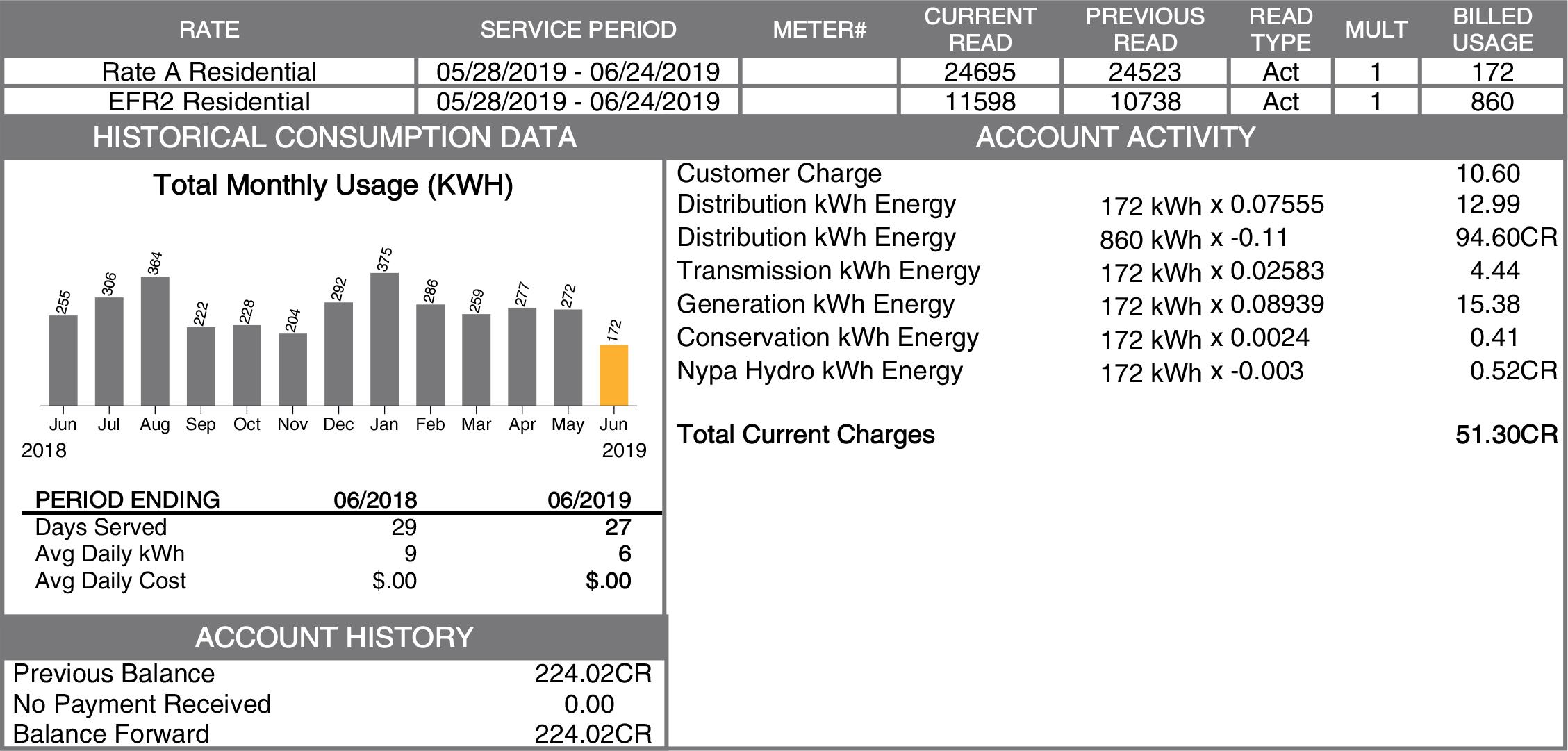
Task: Click the Balance Forward label
Action: tap(111, 734)
